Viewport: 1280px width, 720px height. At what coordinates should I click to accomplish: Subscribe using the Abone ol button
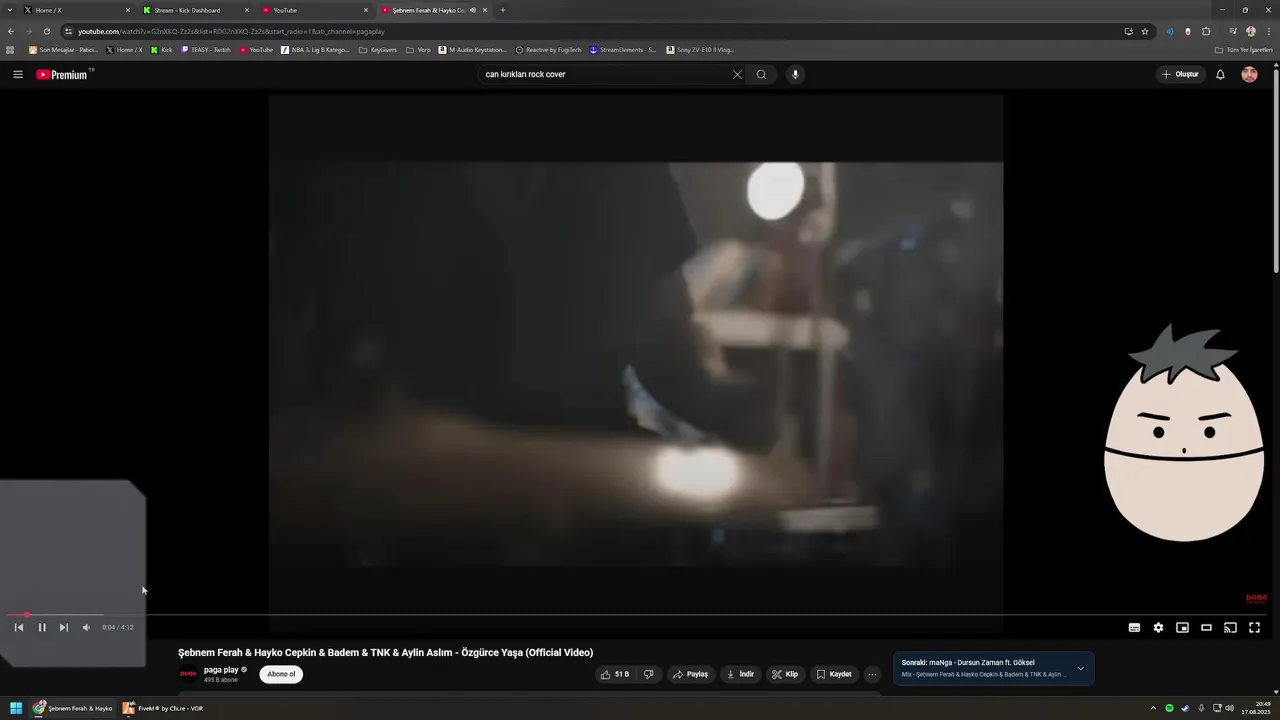click(x=281, y=674)
